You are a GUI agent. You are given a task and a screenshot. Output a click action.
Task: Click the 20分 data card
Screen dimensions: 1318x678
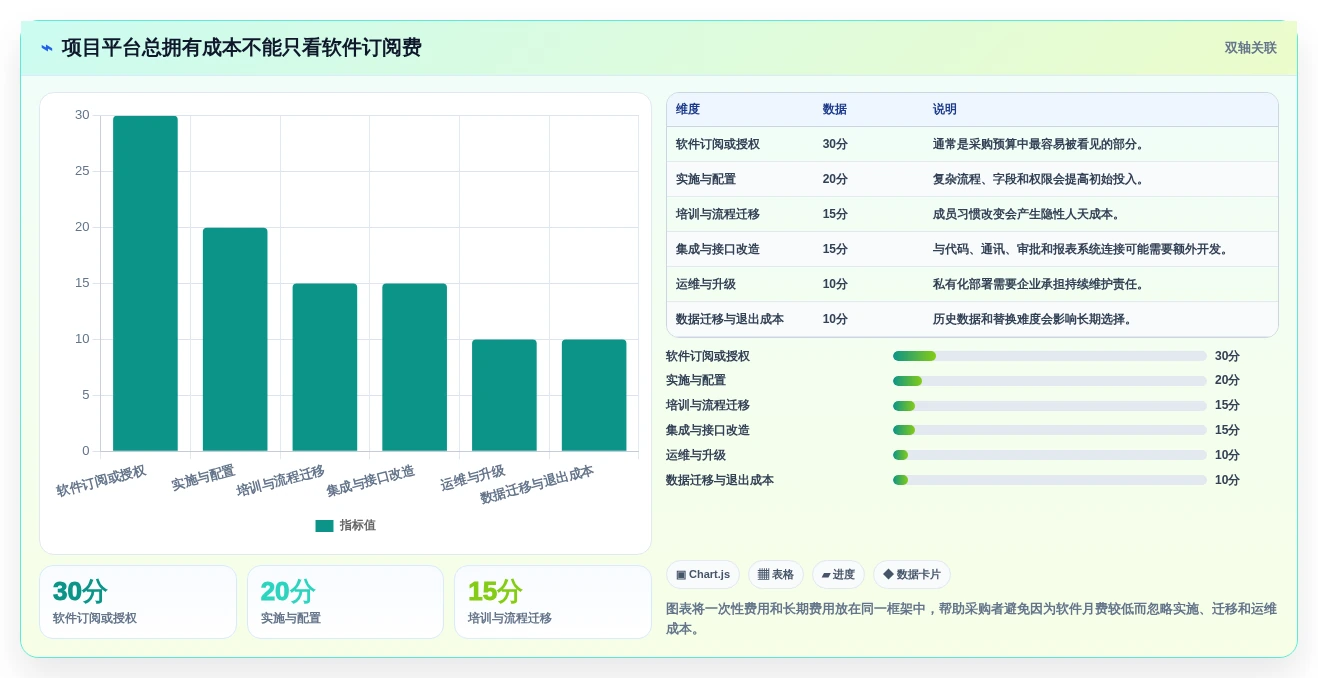345,602
